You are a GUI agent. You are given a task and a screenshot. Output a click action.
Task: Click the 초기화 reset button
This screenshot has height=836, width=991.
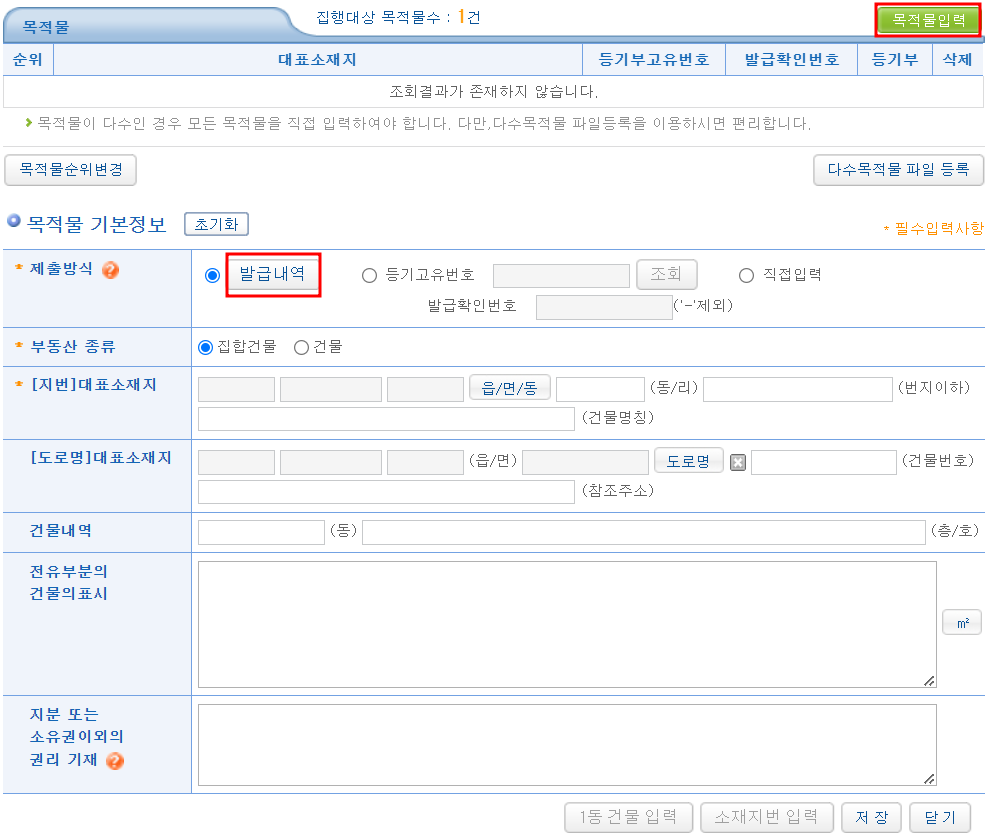tap(216, 224)
